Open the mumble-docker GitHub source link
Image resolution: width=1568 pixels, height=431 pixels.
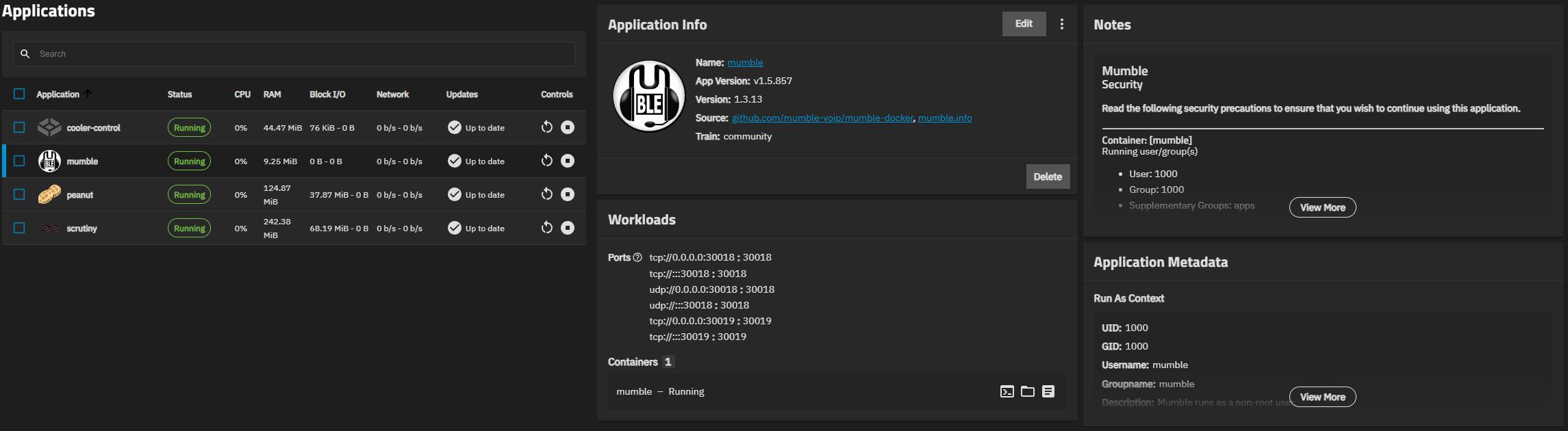822,118
